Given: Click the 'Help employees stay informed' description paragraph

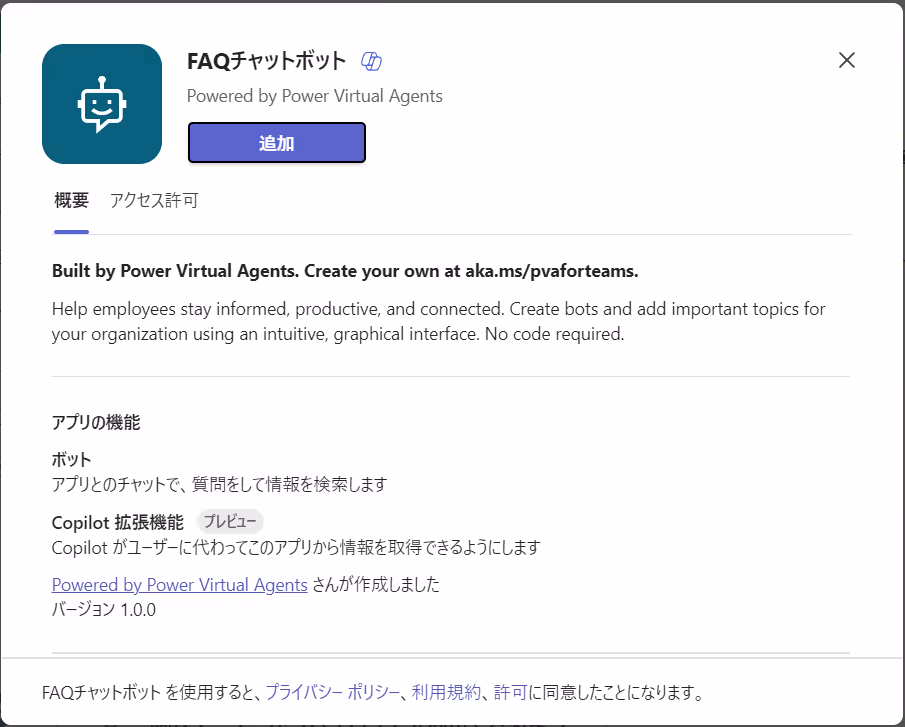Looking at the screenshot, I should pos(439,321).
